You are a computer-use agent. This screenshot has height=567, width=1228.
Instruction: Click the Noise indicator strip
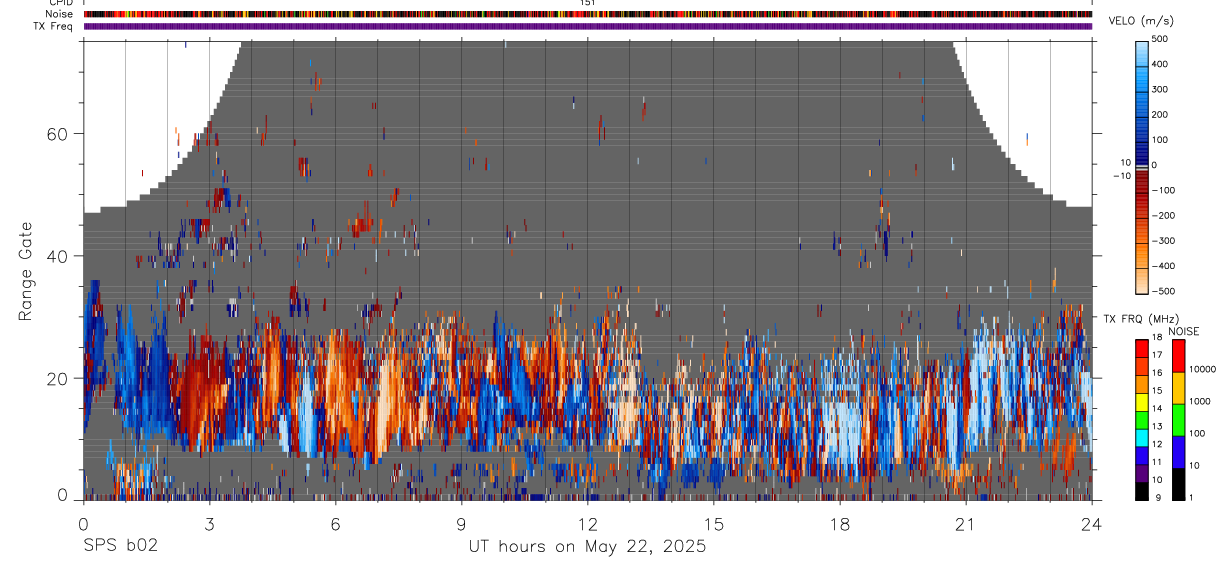pyautogui.click(x=588, y=14)
